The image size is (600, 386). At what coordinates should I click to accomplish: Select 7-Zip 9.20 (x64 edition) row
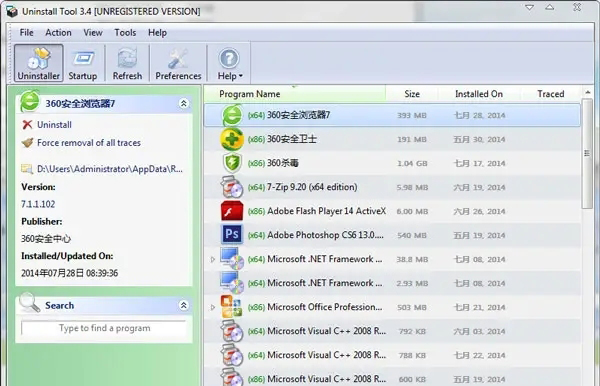(392, 187)
